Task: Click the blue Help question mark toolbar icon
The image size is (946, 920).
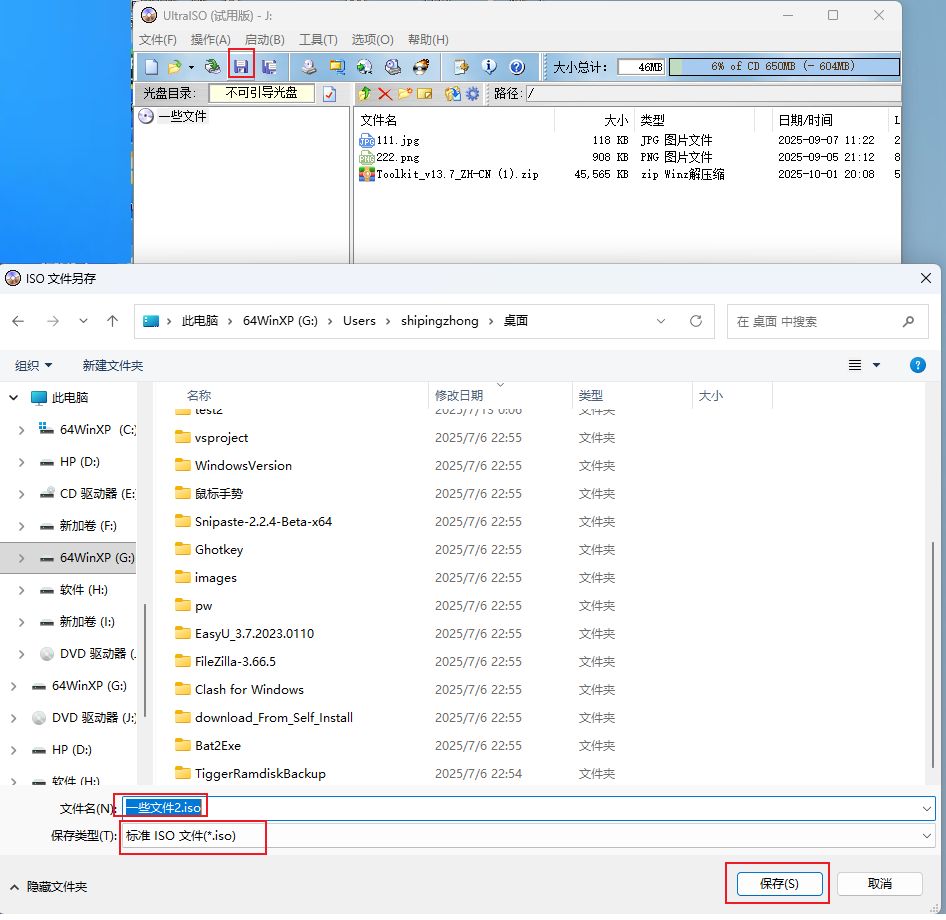Action: pyautogui.click(x=517, y=67)
